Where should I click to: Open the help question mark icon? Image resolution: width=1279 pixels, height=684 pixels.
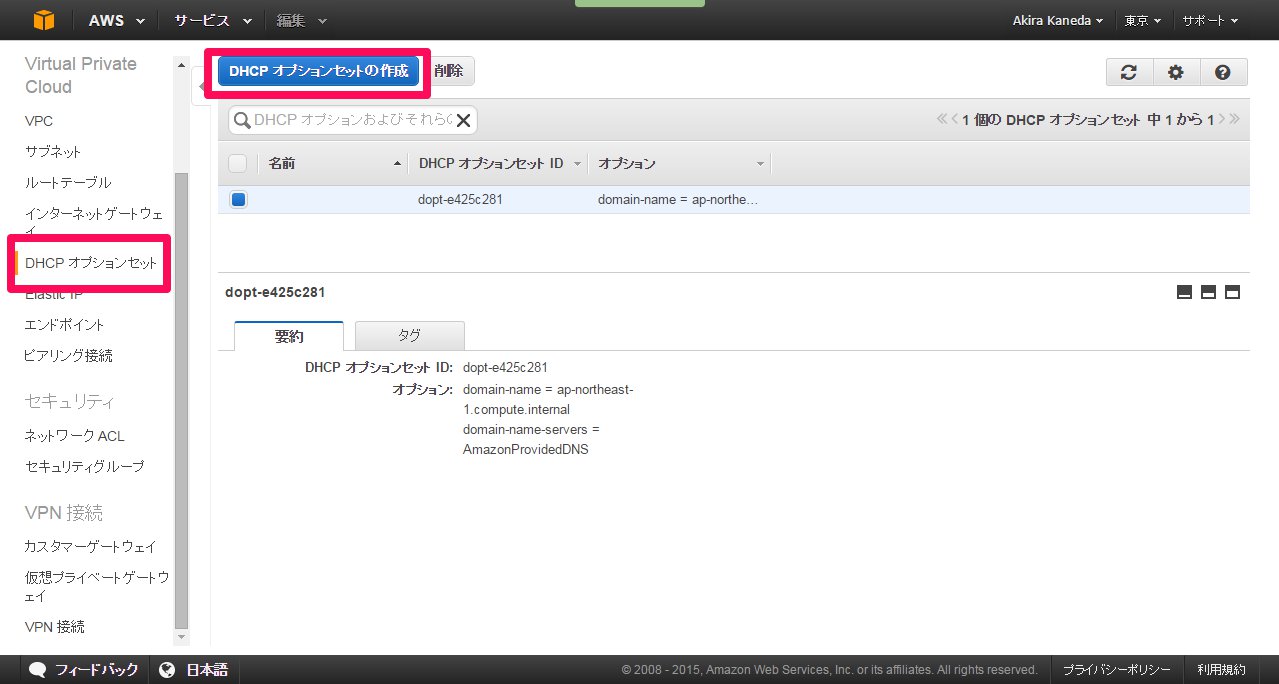click(1222, 72)
